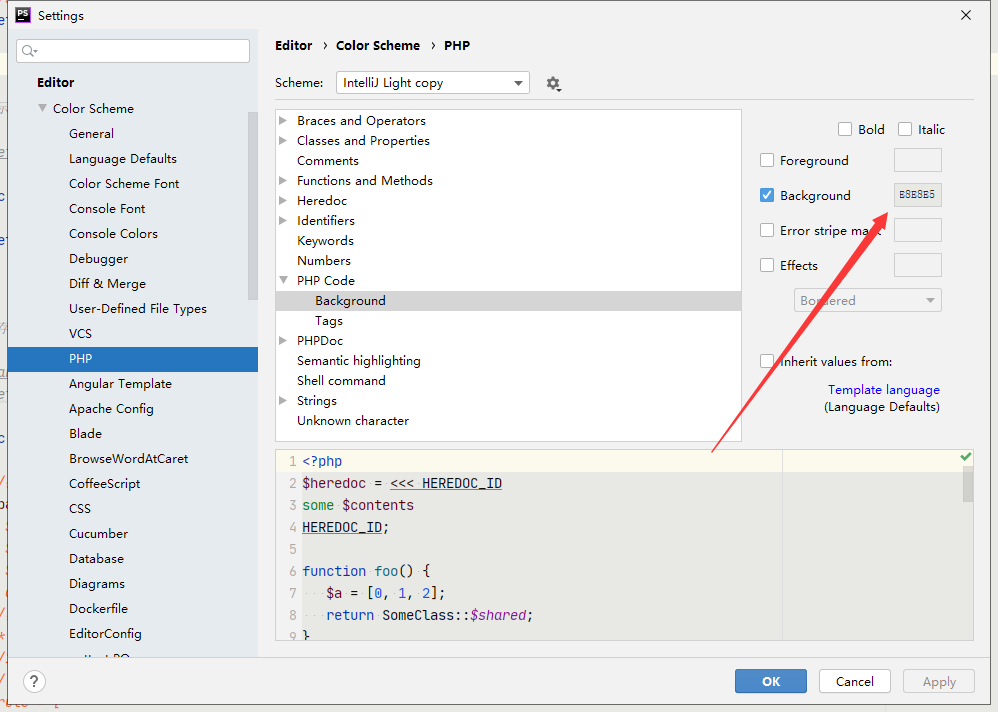Select Keywords in the attributes list

(325, 241)
